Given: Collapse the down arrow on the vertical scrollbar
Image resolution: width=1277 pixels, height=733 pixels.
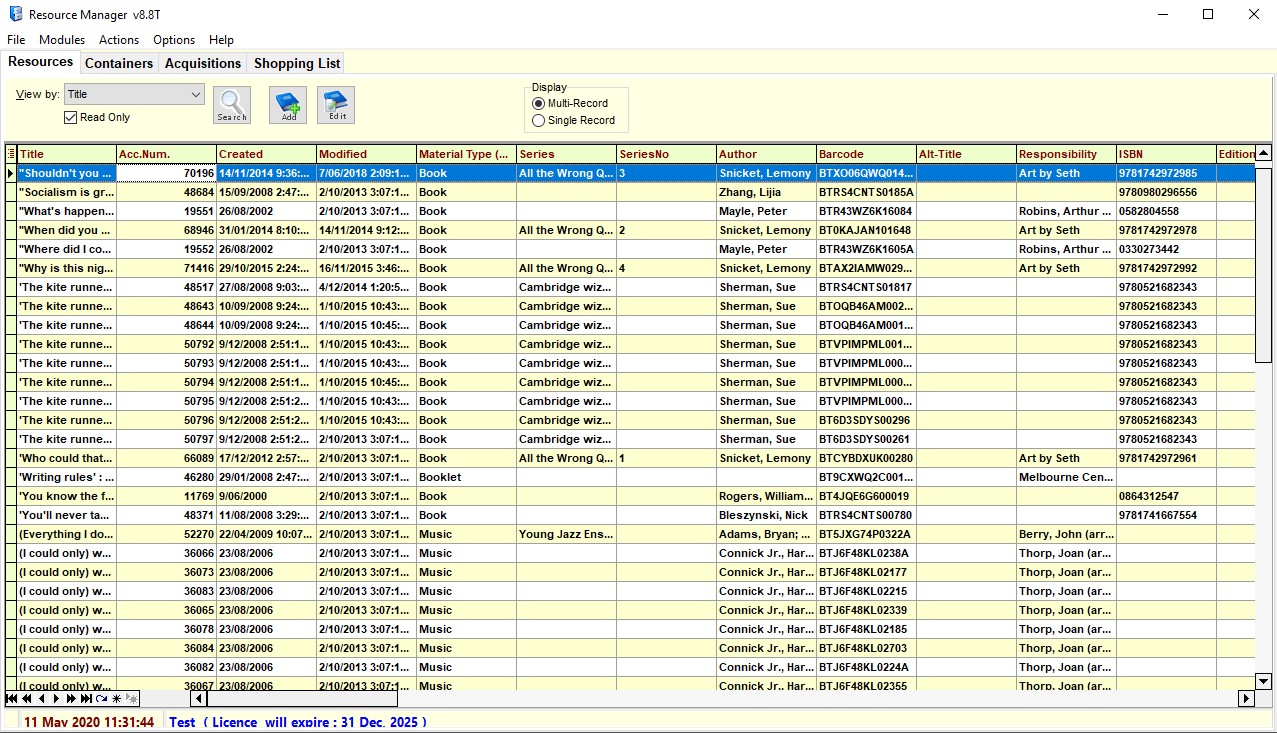Looking at the screenshot, I should coord(1262,681).
